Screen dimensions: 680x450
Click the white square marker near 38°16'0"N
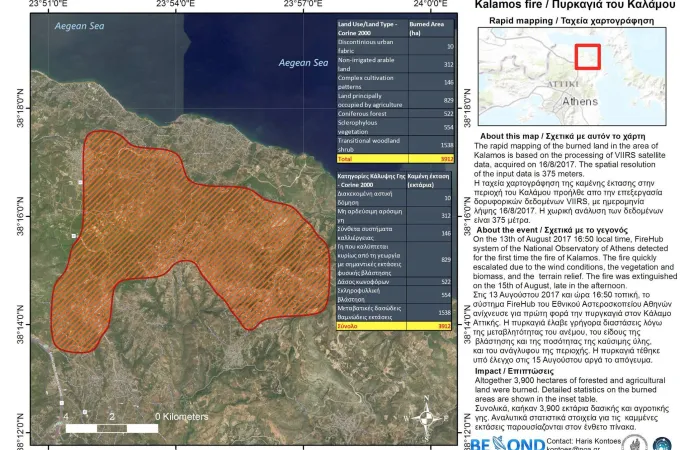[x=74, y=236]
